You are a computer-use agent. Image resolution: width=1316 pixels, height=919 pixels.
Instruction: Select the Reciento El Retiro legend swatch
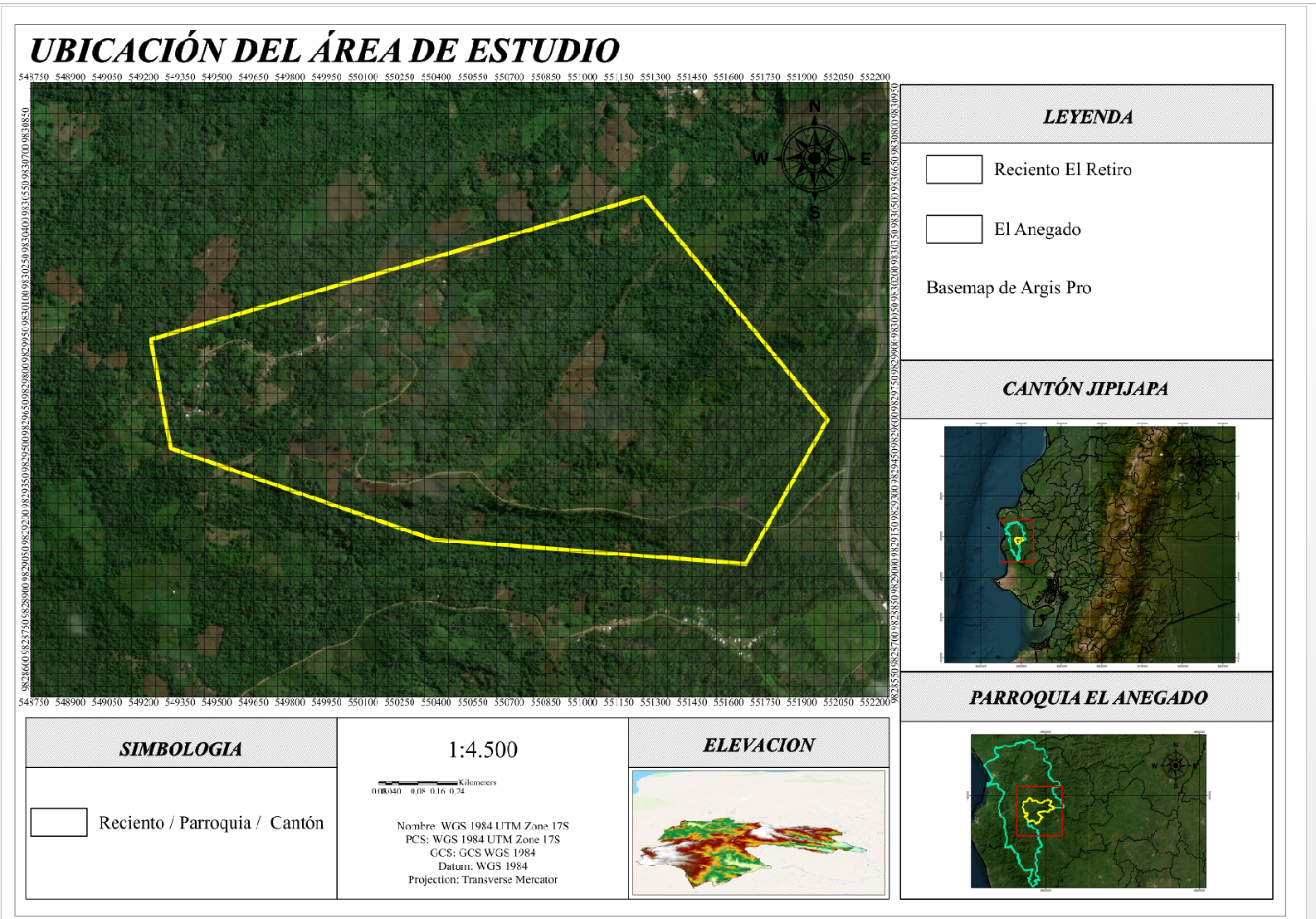click(x=953, y=169)
